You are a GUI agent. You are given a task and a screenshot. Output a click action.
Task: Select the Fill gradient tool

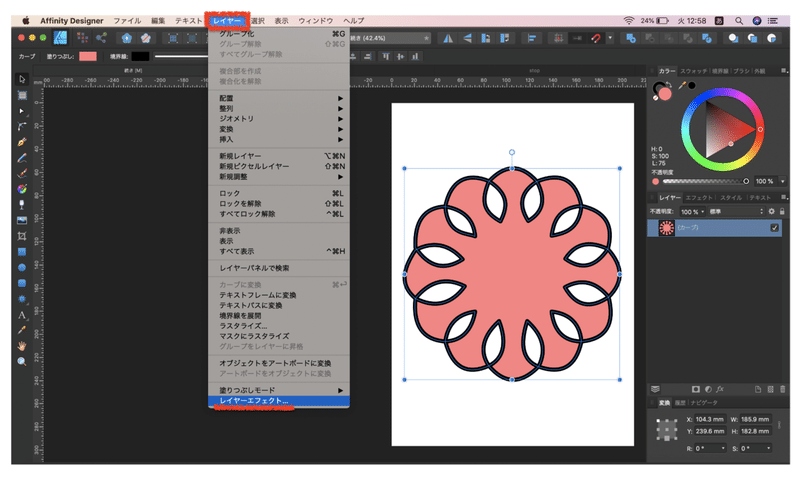[x=21, y=189]
